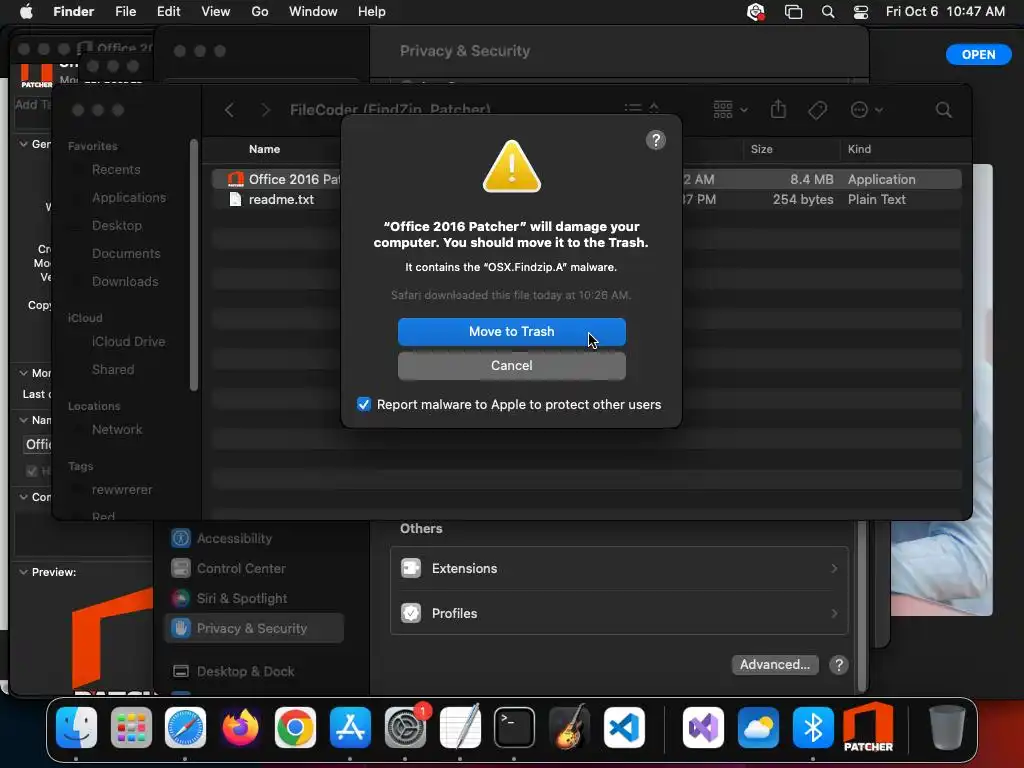Viewport: 1024px width, 768px height.
Task: Open the Apple menu
Action: (26, 12)
